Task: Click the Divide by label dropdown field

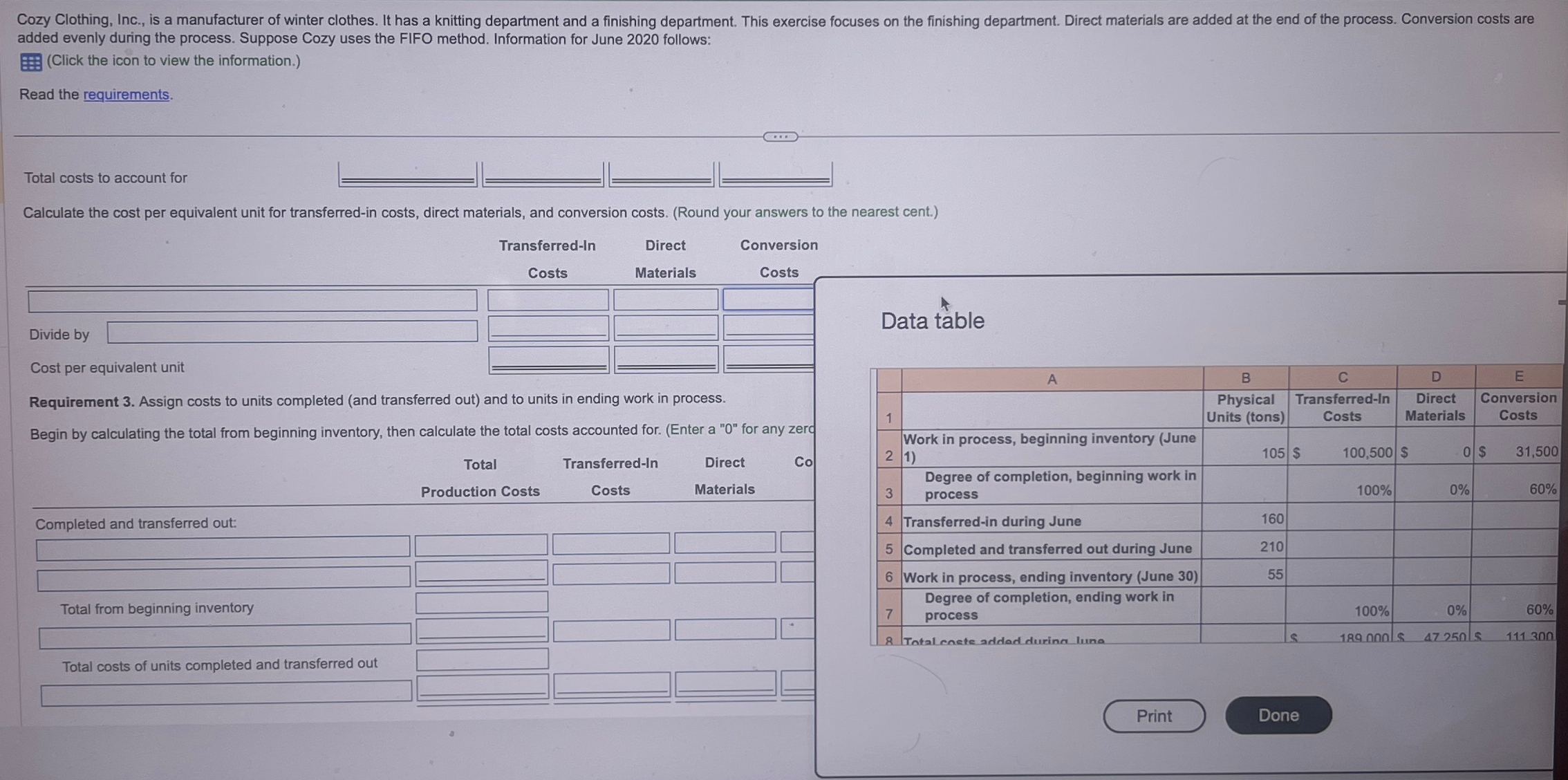Action: (292, 332)
